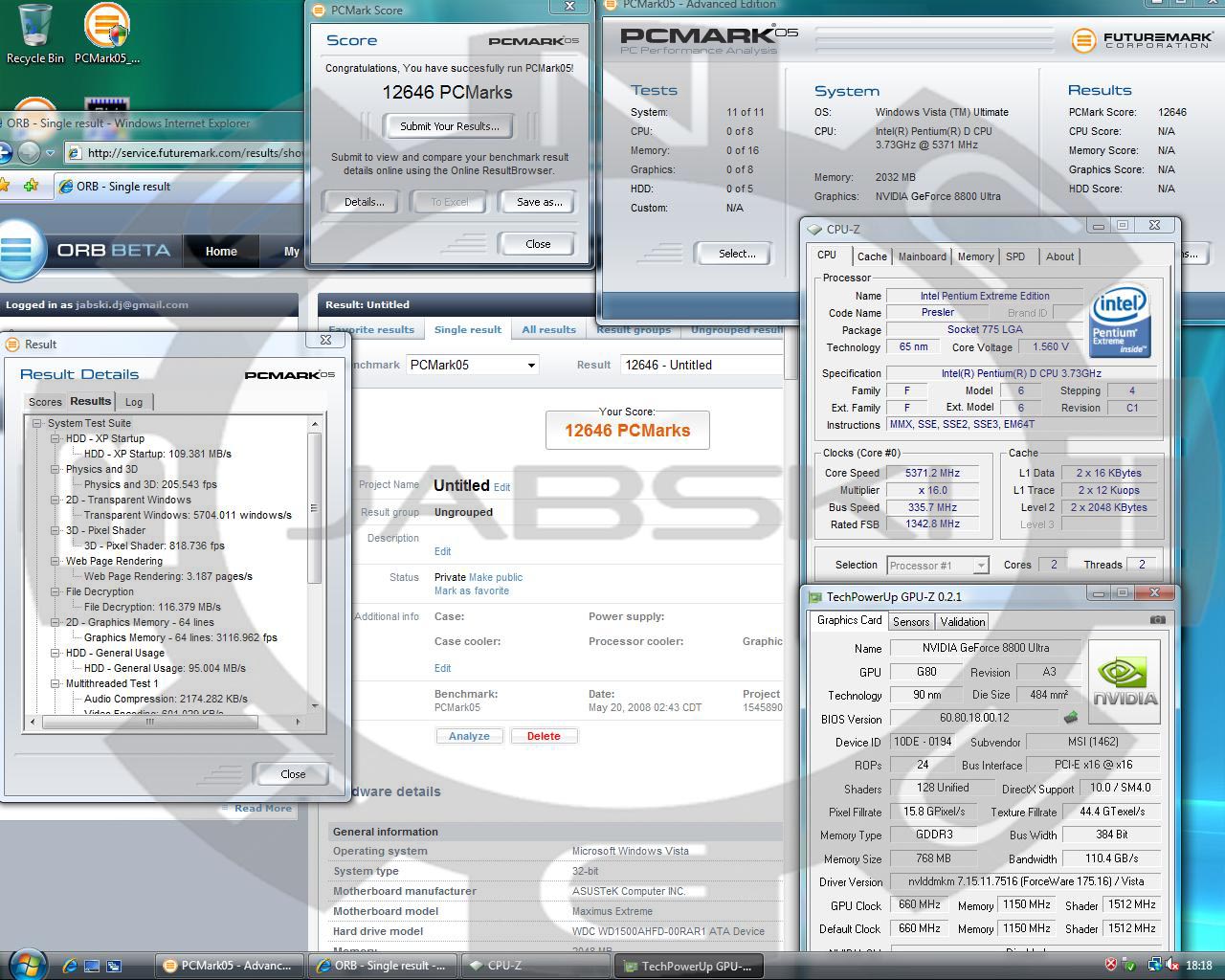1225x980 pixels.
Task: Switch to CPU-Z taskbar button
Action: pyautogui.click(x=534, y=966)
